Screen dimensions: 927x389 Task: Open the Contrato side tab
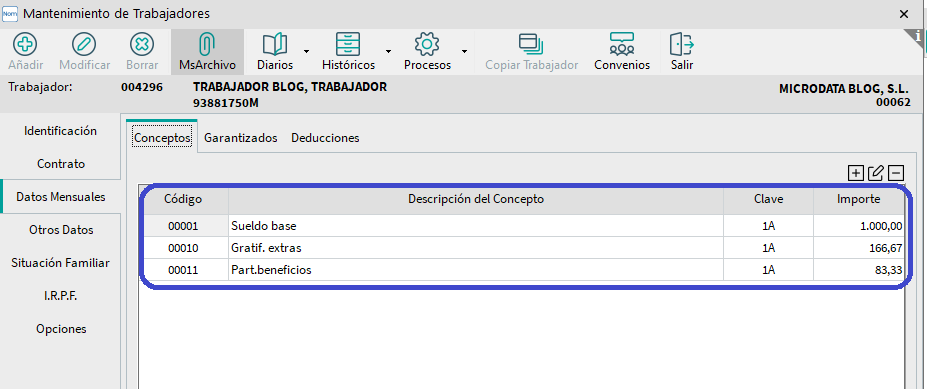[61, 164]
